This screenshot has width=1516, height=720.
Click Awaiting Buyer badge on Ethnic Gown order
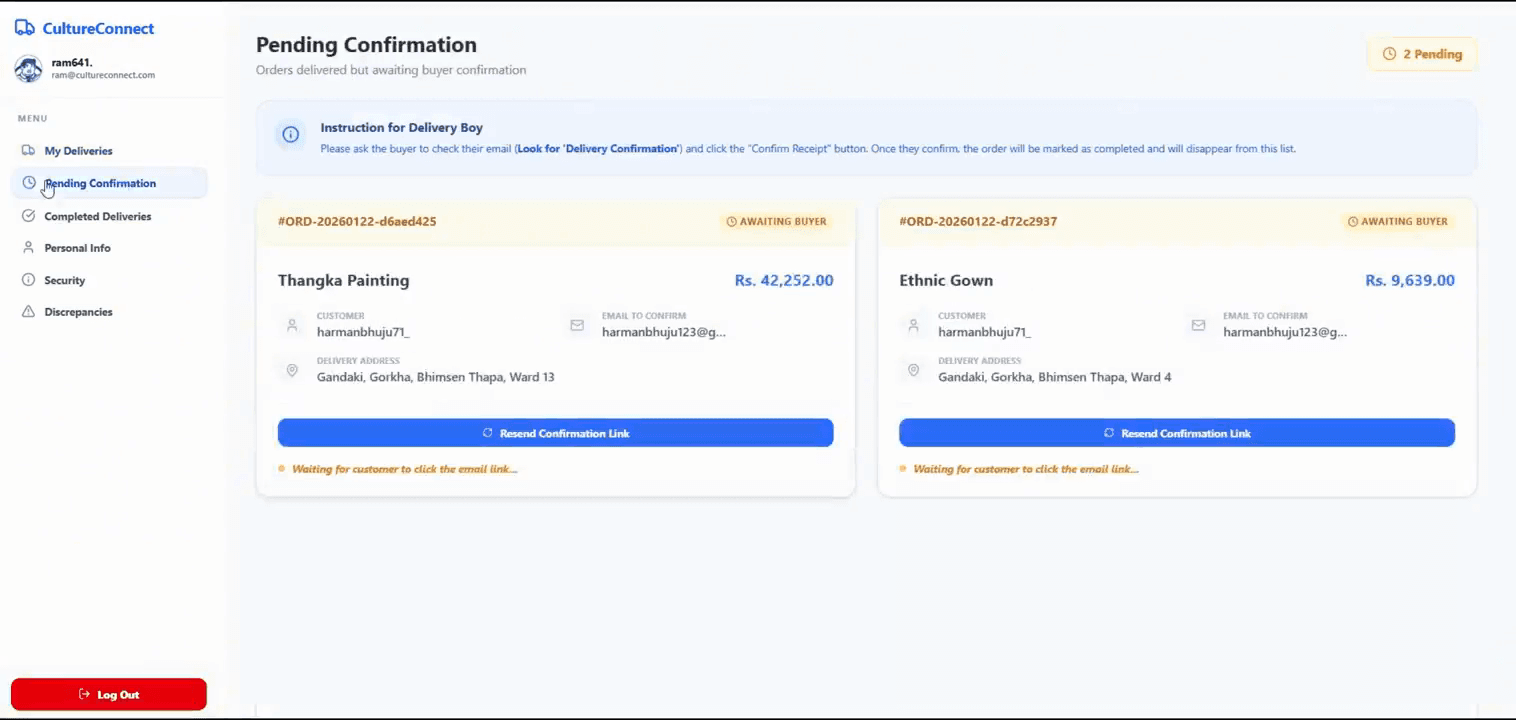[1398, 221]
